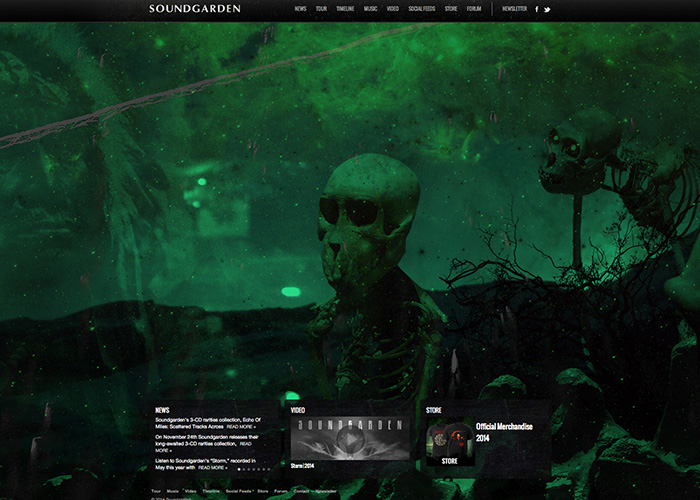Open Music in the footer links
The width and height of the screenshot is (700, 500).
coord(173,491)
